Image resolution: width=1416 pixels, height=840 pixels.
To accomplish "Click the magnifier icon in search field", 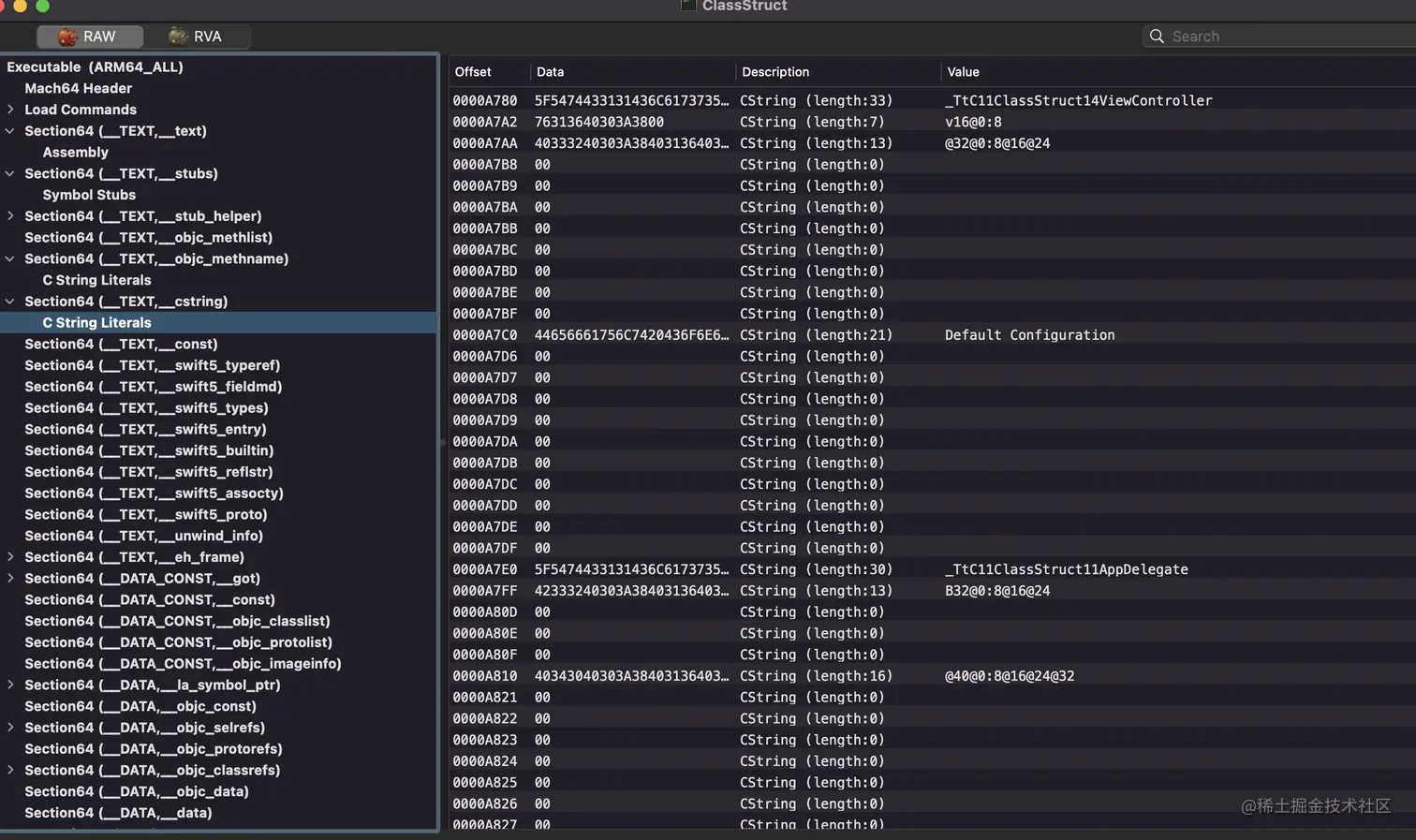I will point(1157,37).
